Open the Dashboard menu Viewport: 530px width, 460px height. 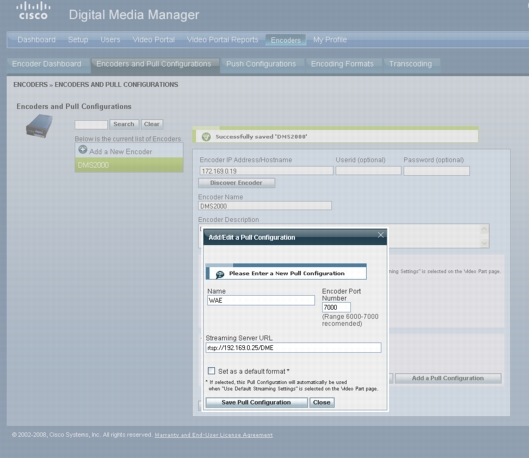pyautogui.click(x=37, y=40)
